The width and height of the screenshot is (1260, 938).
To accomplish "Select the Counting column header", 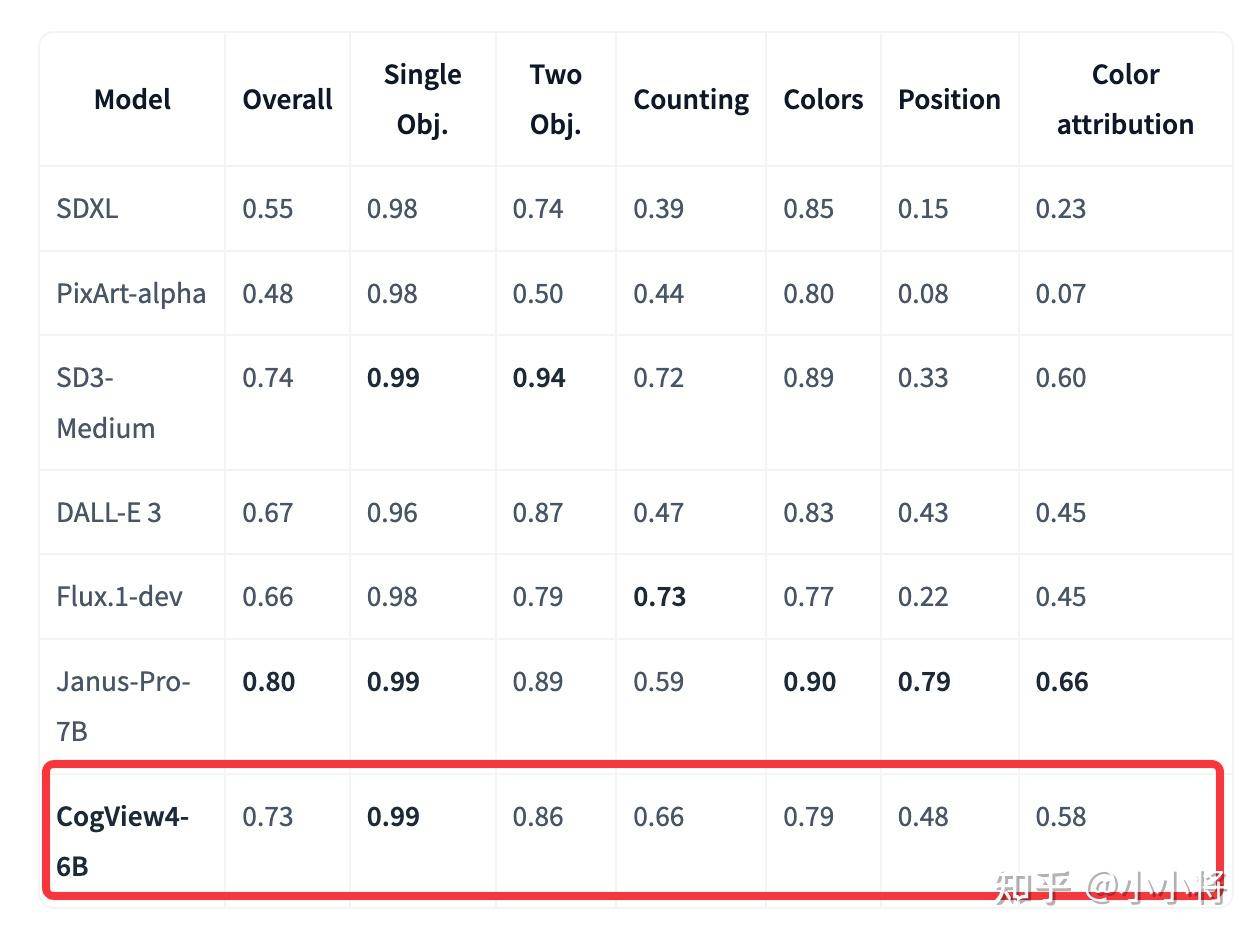I will [691, 100].
